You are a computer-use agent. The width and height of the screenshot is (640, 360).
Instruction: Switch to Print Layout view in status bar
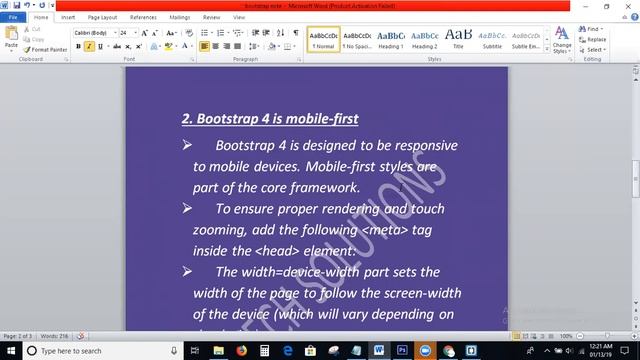516,336
